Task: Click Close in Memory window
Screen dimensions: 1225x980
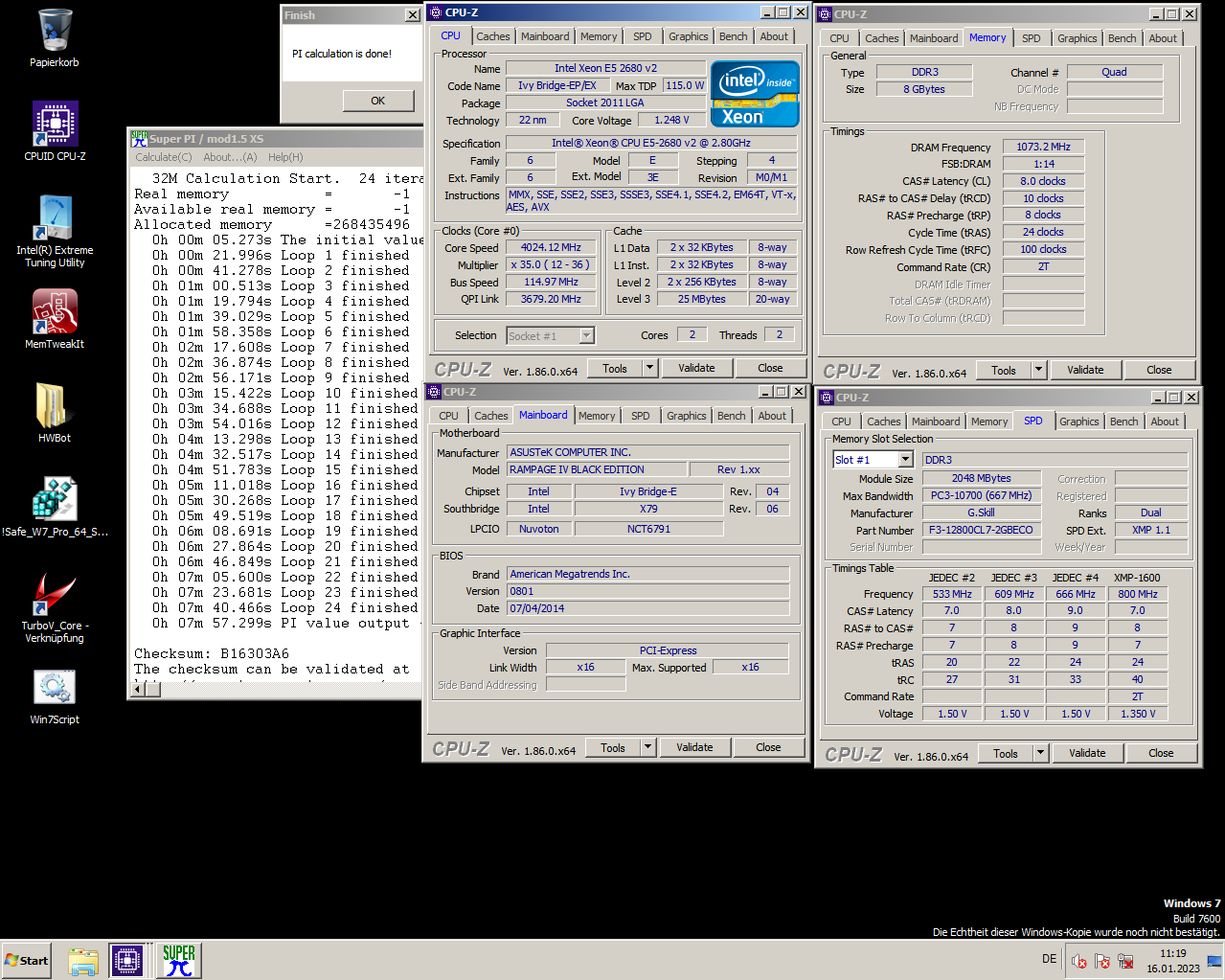Action: click(x=1159, y=370)
